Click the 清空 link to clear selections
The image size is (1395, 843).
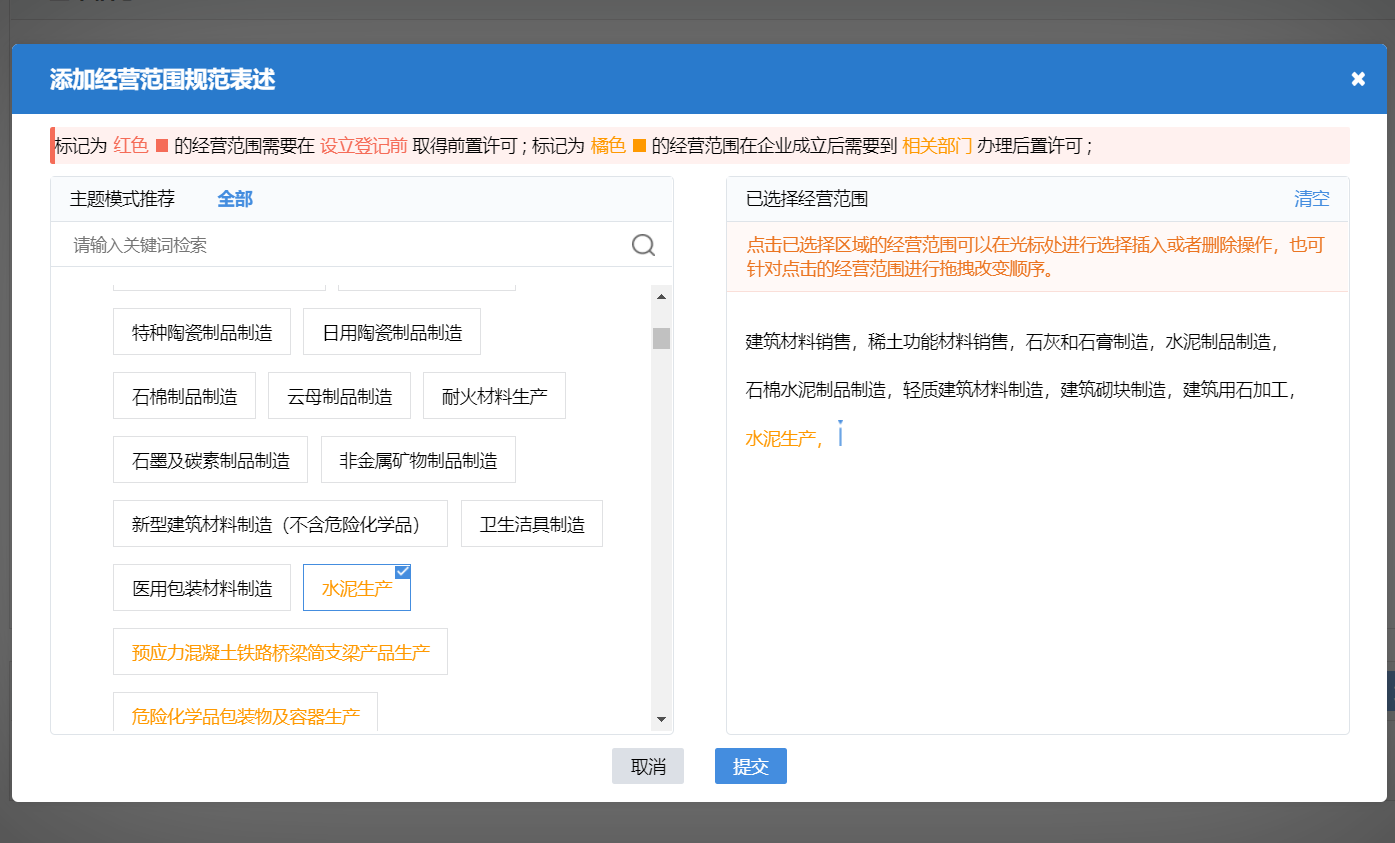(1311, 198)
